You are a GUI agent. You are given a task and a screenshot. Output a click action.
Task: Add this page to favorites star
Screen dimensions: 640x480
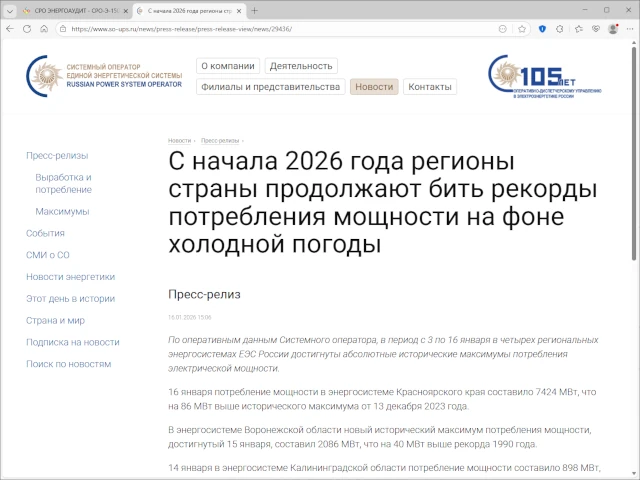click(522, 29)
